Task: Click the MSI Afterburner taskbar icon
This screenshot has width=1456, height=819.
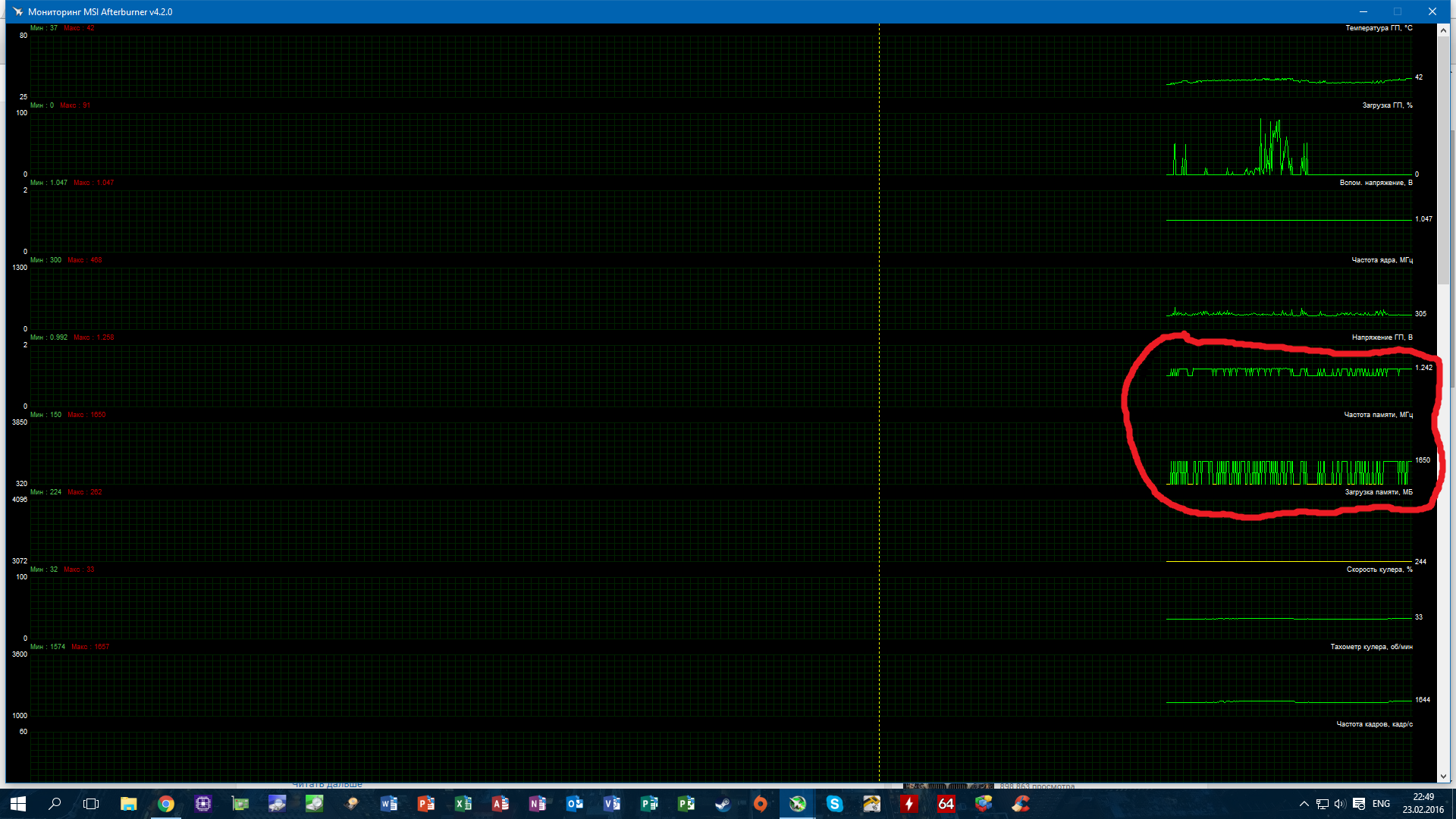Action: point(797,804)
